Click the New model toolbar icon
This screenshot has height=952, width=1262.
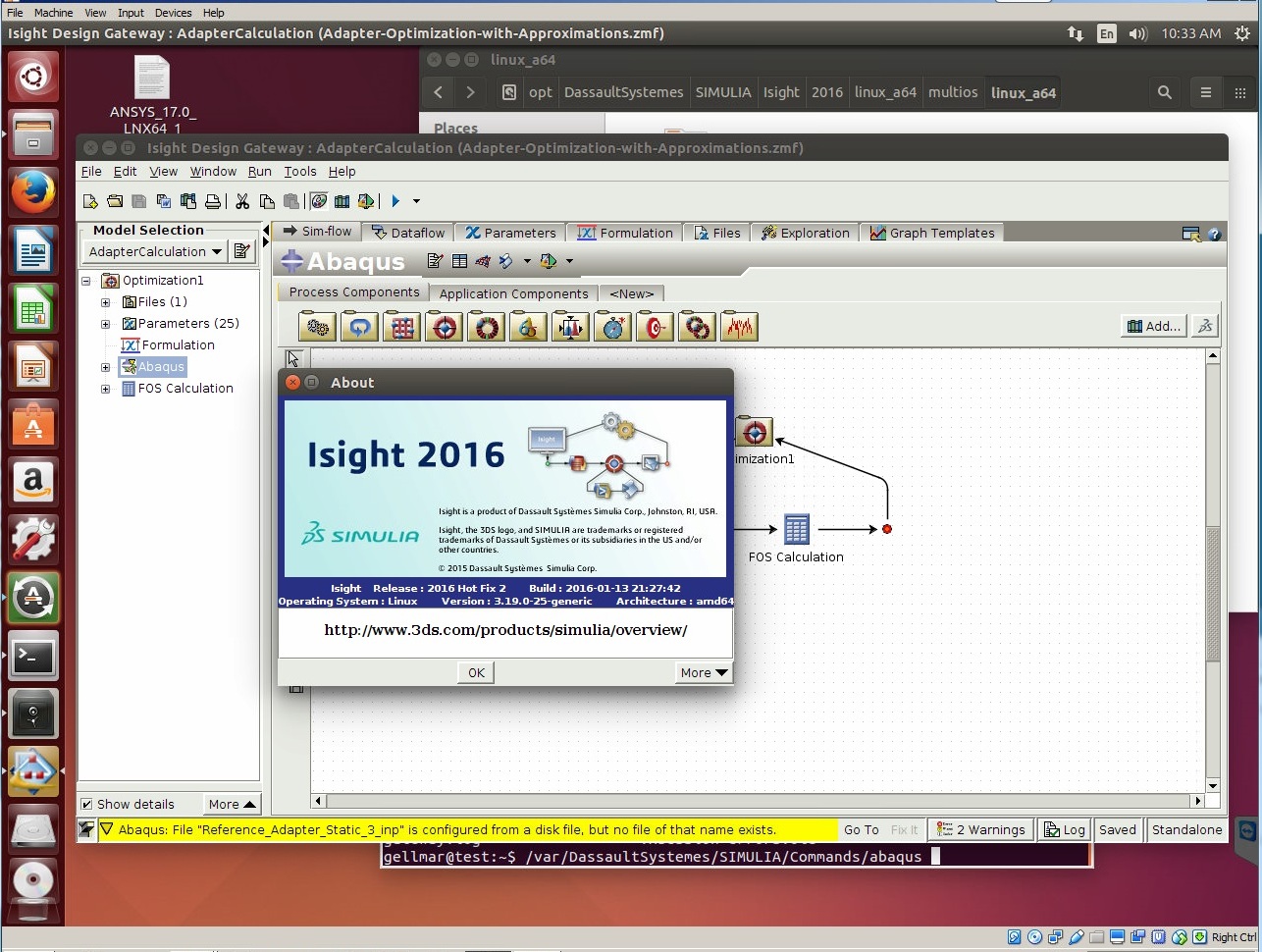(90, 201)
